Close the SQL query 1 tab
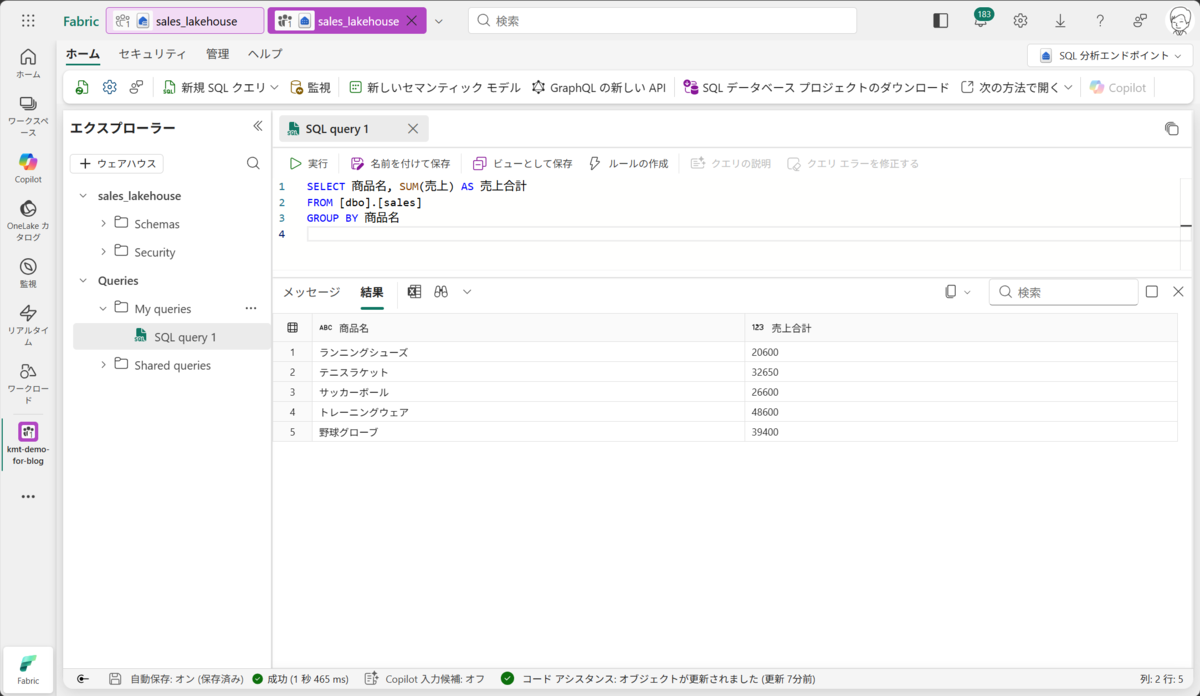Image resolution: width=1200 pixels, height=696 pixels. click(x=413, y=129)
